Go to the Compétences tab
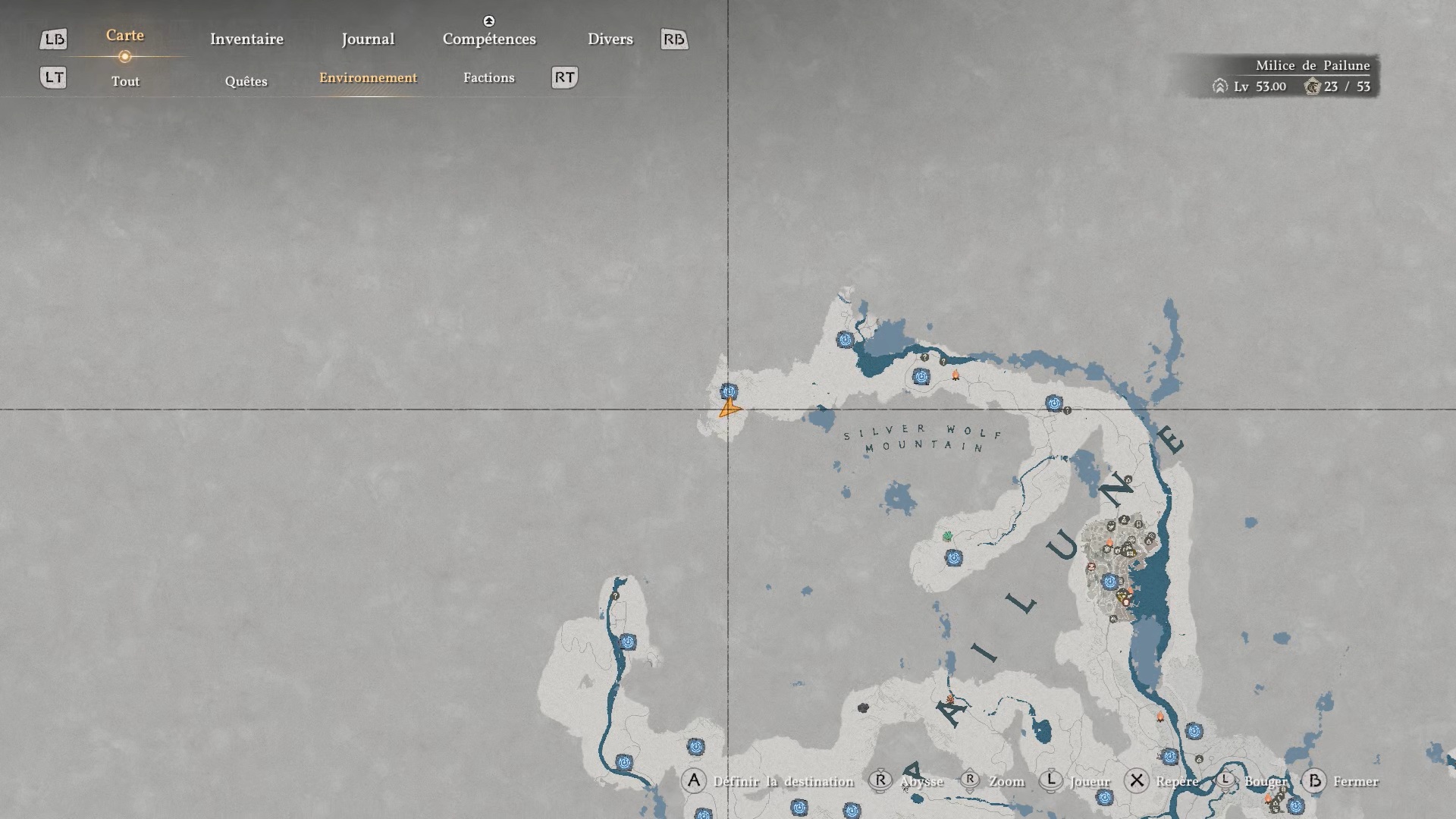Screen dimensions: 1456x819 (489, 39)
